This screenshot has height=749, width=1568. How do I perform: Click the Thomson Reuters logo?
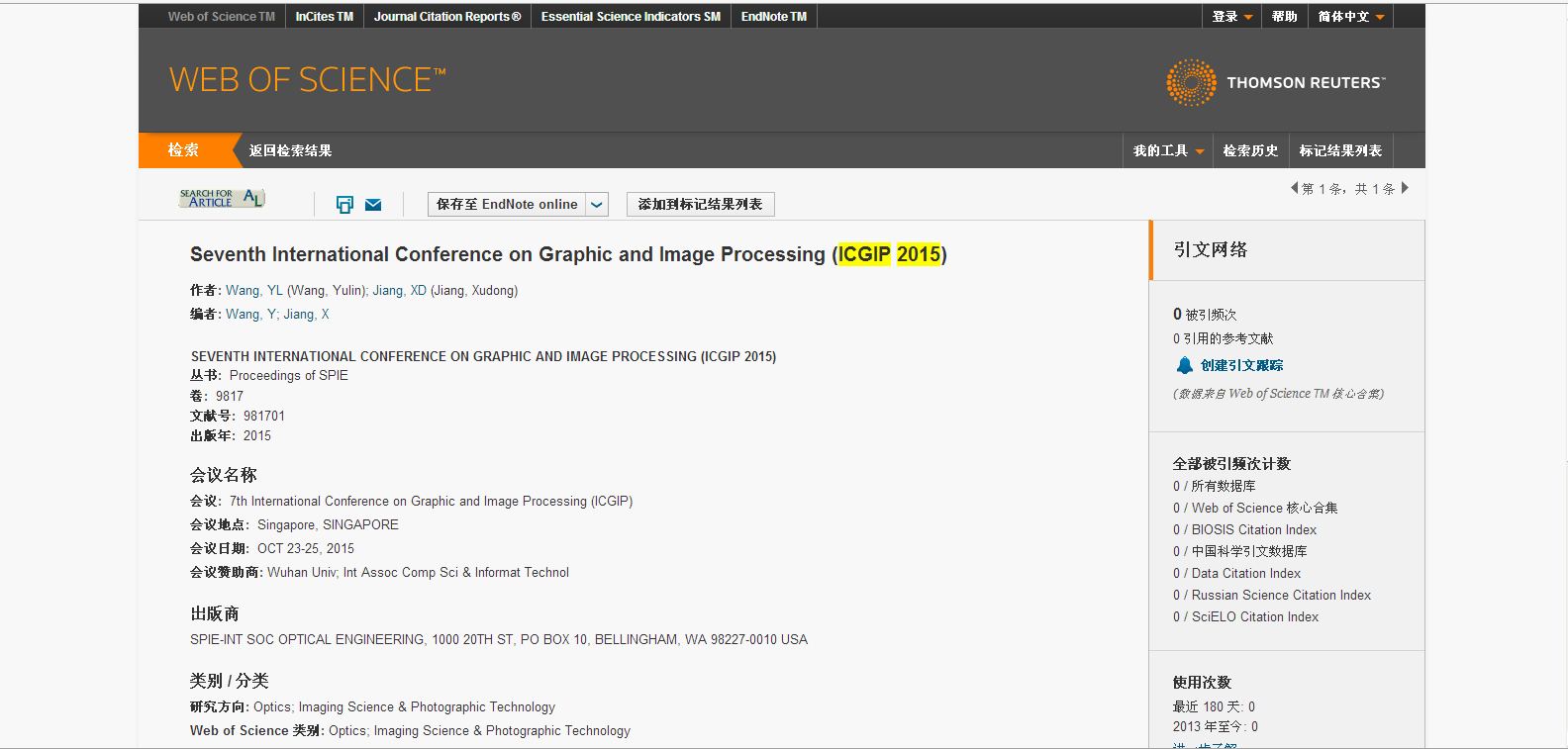click(1276, 82)
